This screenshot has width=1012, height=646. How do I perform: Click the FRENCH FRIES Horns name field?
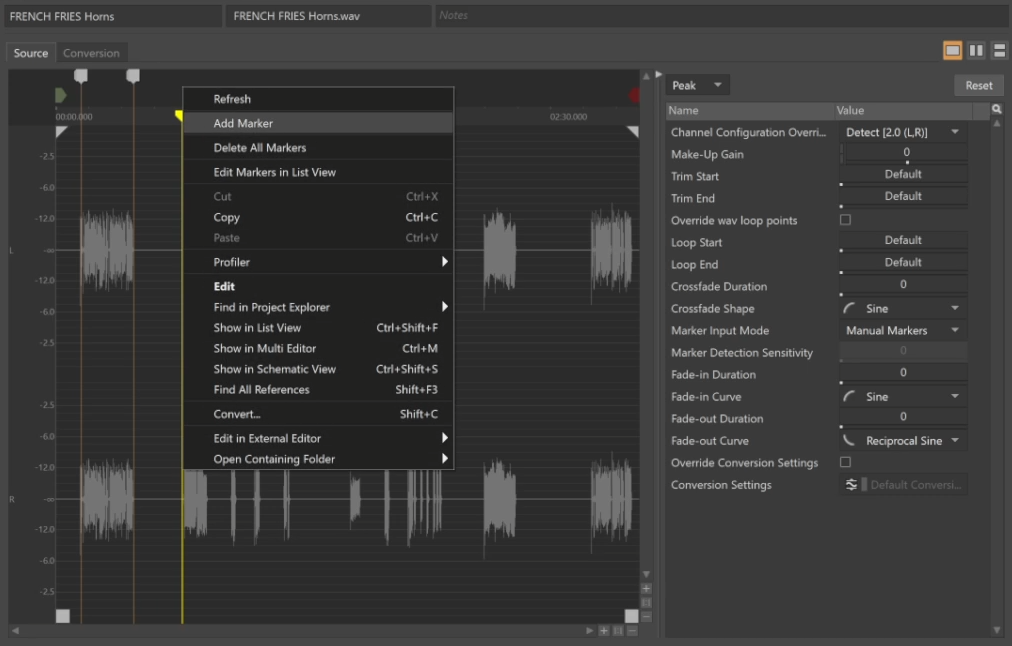tap(113, 16)
